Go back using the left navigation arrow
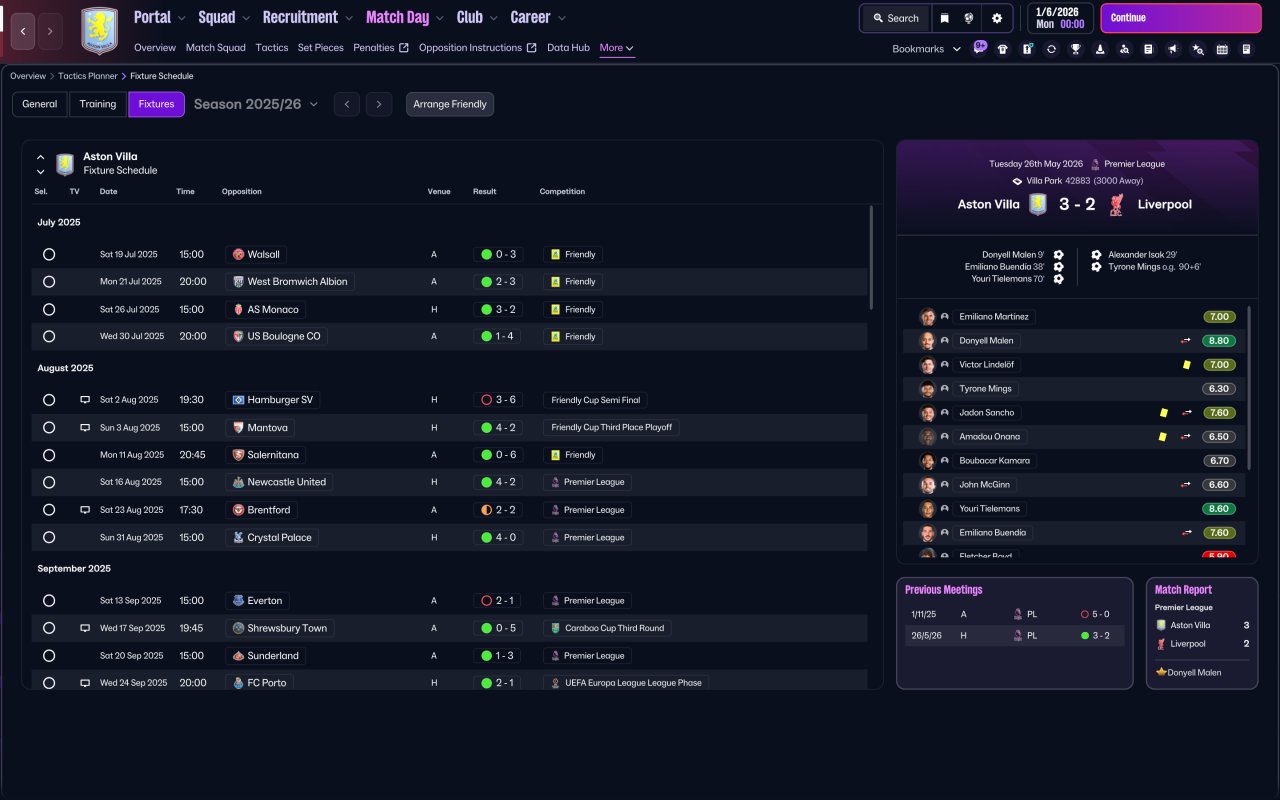The image size is (1280, 800). click(x=24, y=31)
